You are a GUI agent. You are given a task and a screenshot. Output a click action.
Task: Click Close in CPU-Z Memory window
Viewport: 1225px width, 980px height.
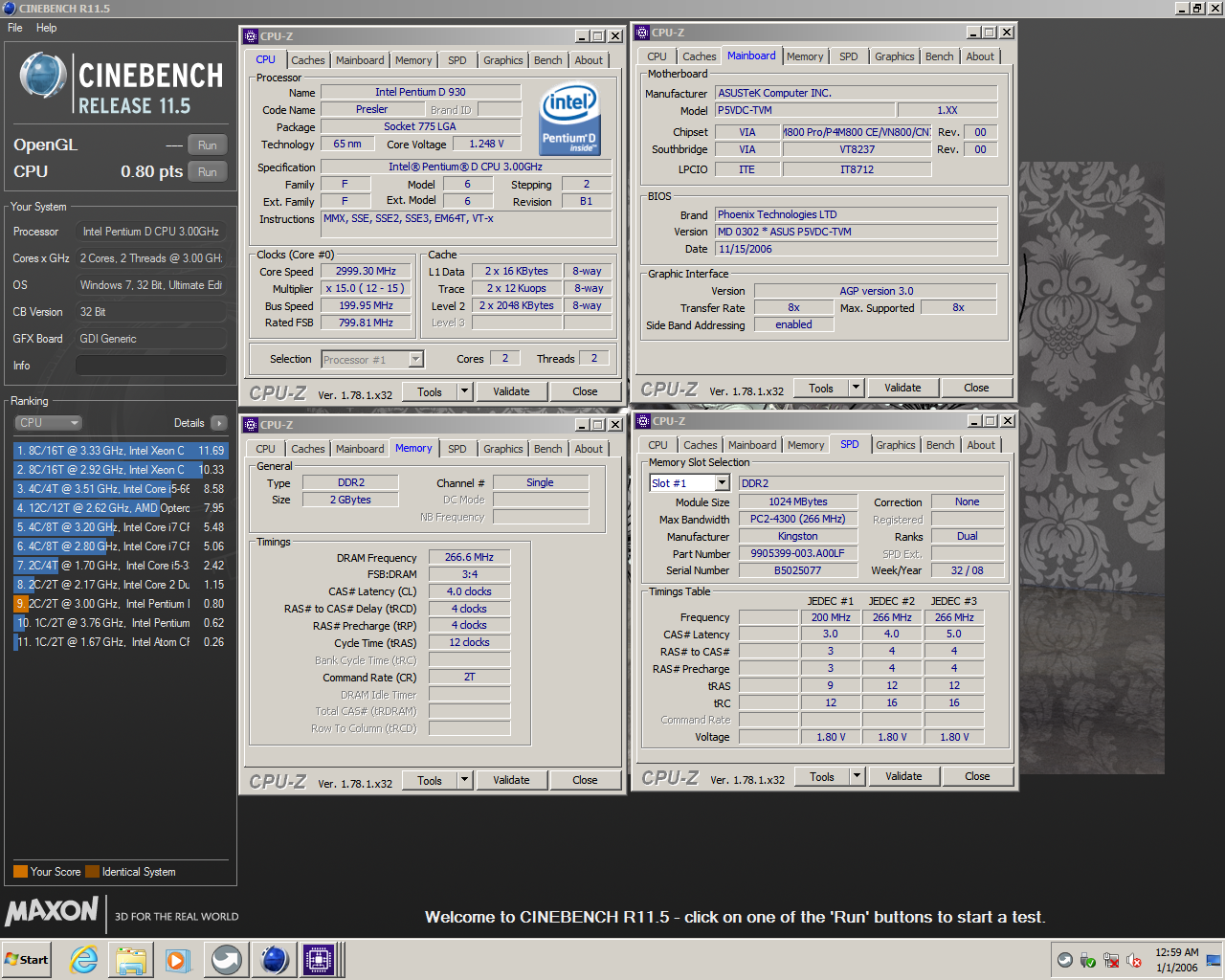[x=585, y=780]
